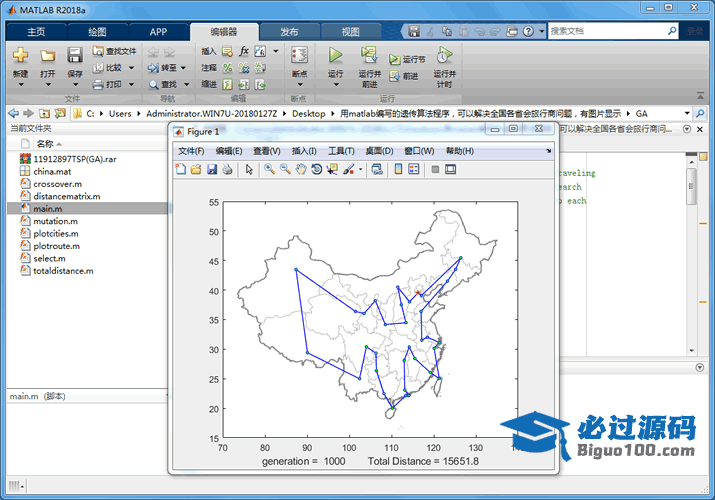Click the comment percent icon
Image resolution: width=715 pixels, height=500 pixels.
tap(228, 68)
